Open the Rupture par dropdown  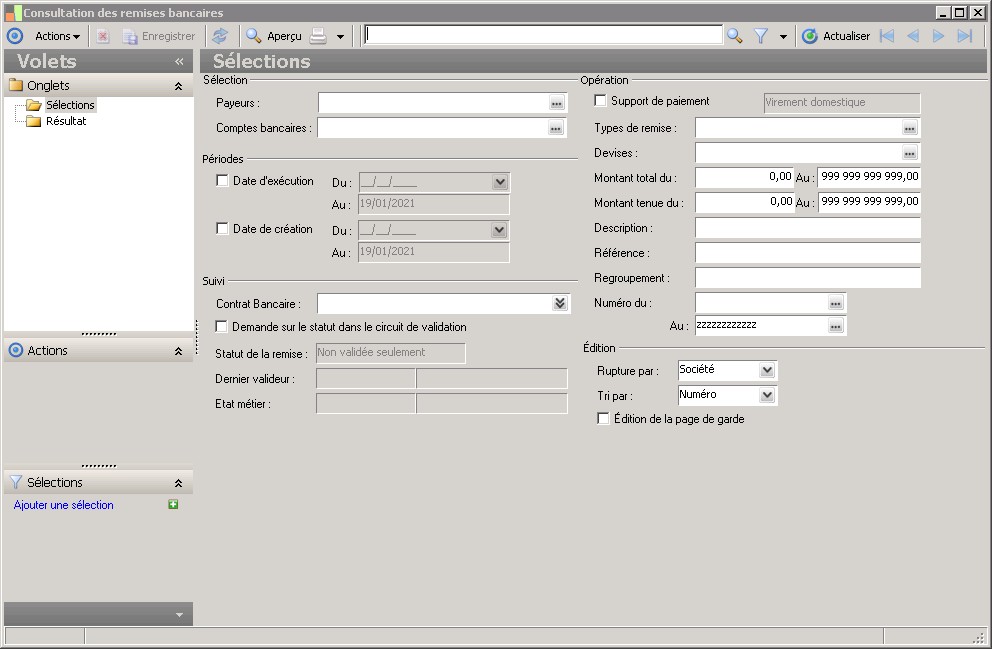pos(767,371)
